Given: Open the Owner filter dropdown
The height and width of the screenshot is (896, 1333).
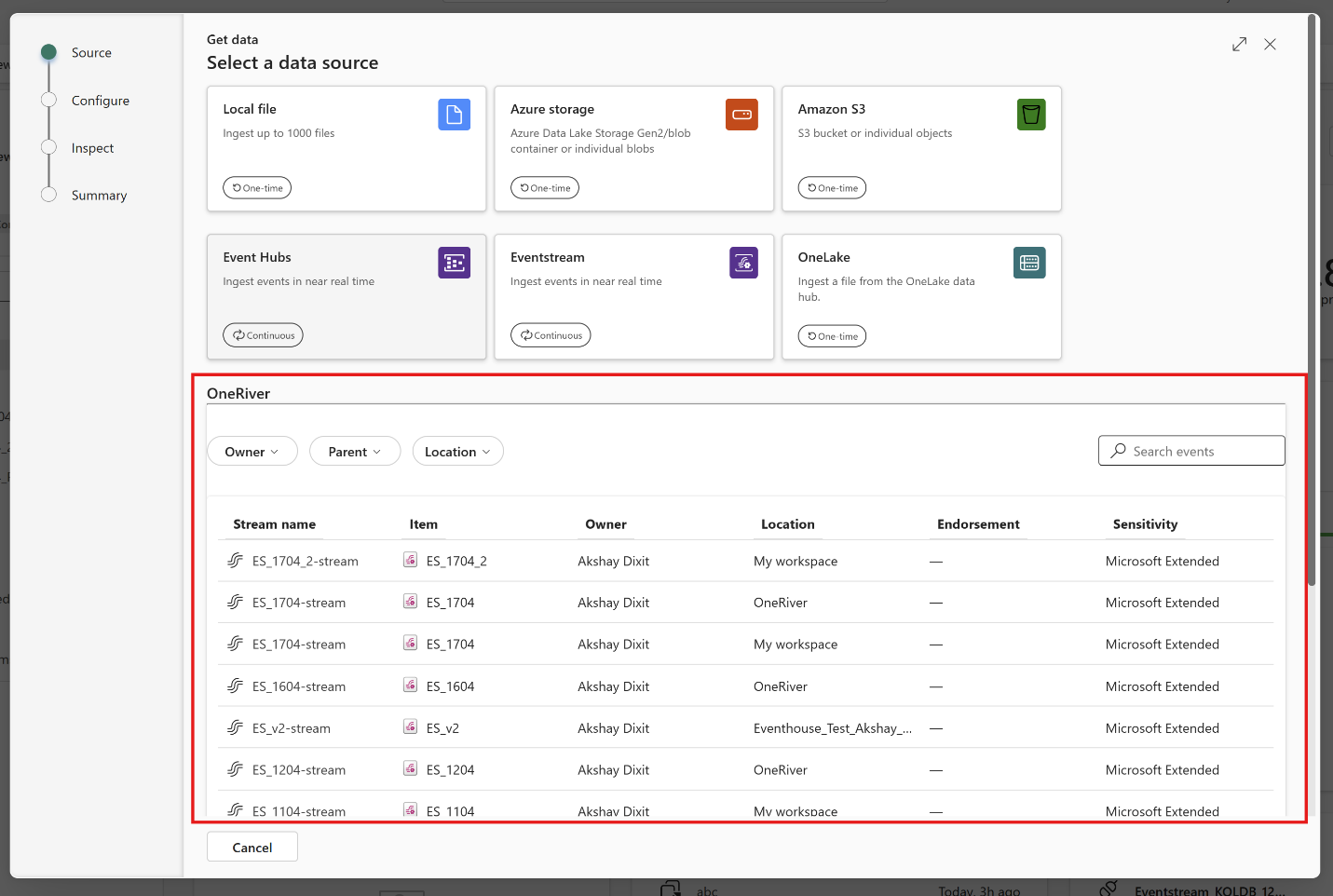Looking at the screenshot, I should click(252, 452).
